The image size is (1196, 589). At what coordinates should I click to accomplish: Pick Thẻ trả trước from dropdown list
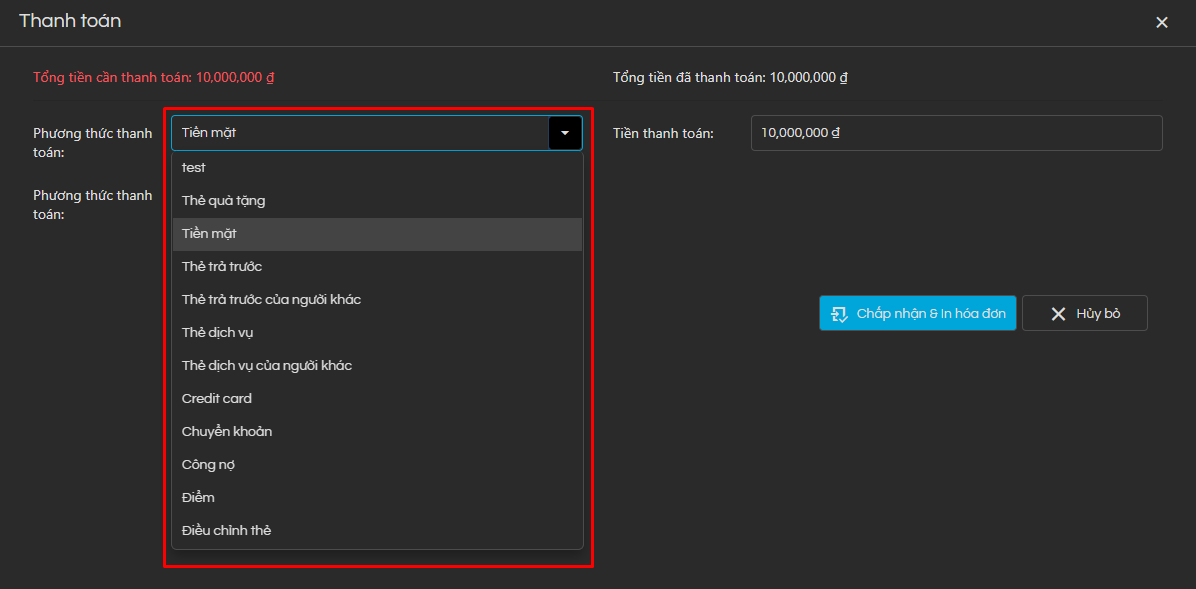(222, 267)
